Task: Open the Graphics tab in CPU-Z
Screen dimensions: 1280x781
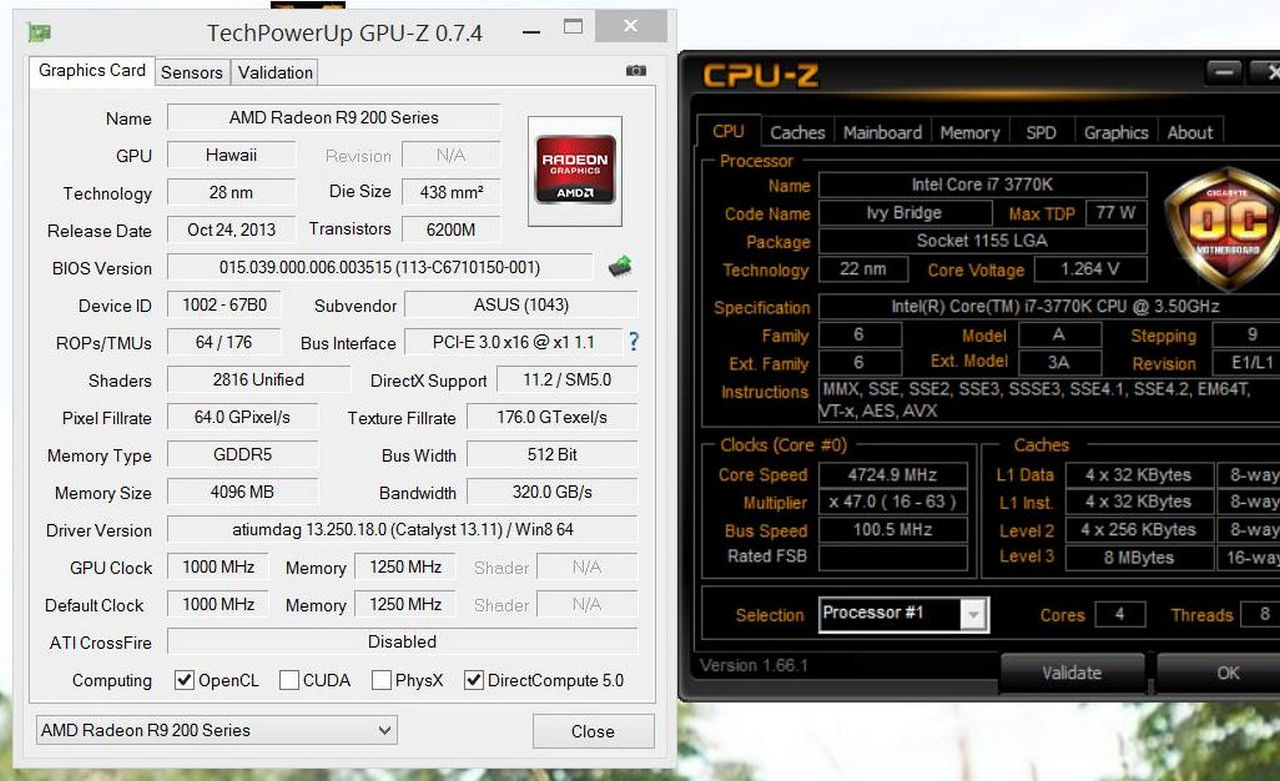Action: tap(1116, 132)
